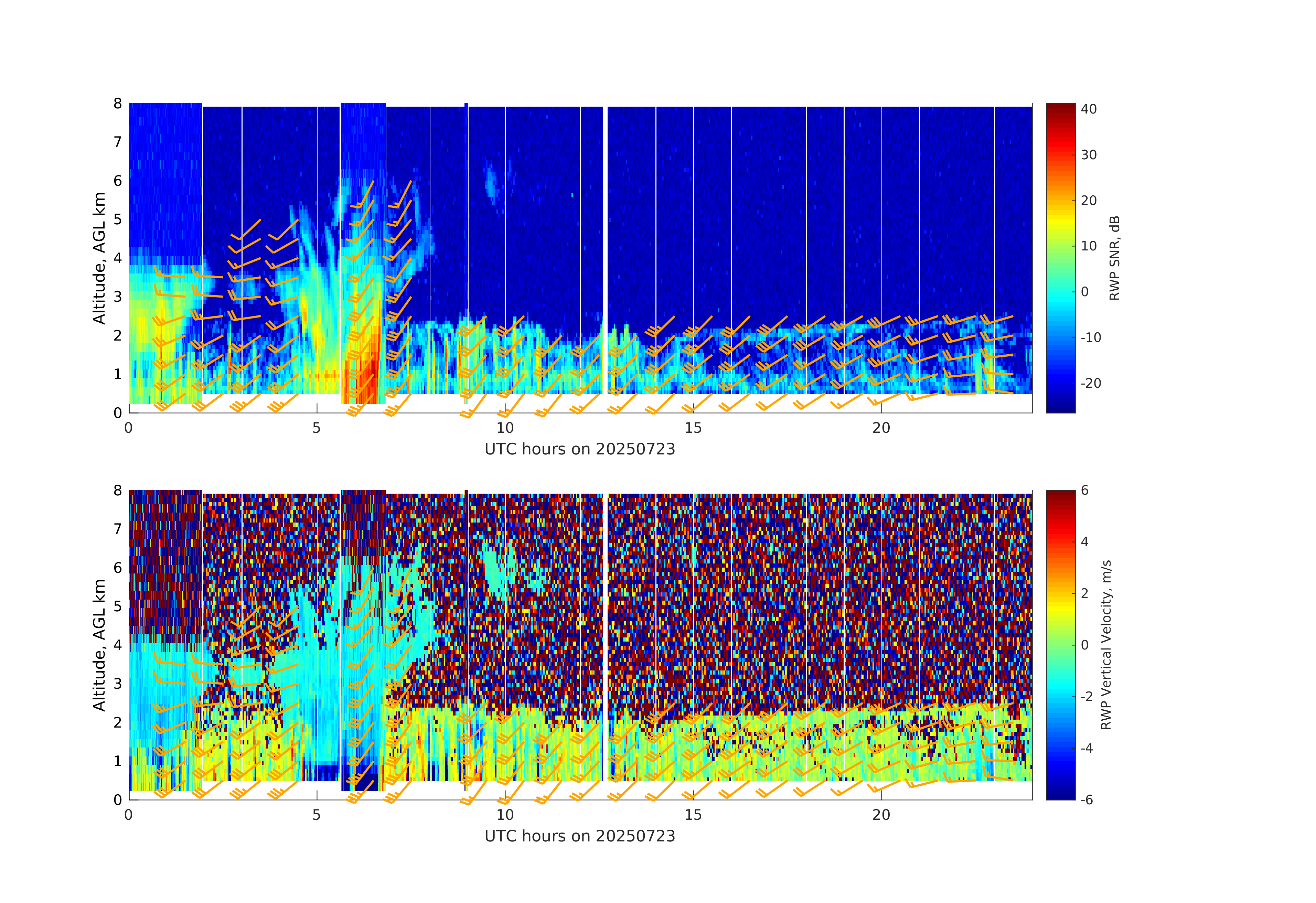1316x903 pixels.
Task: Click hour 15 tick label on bottom plot
Action: click(x=693, y=815)
